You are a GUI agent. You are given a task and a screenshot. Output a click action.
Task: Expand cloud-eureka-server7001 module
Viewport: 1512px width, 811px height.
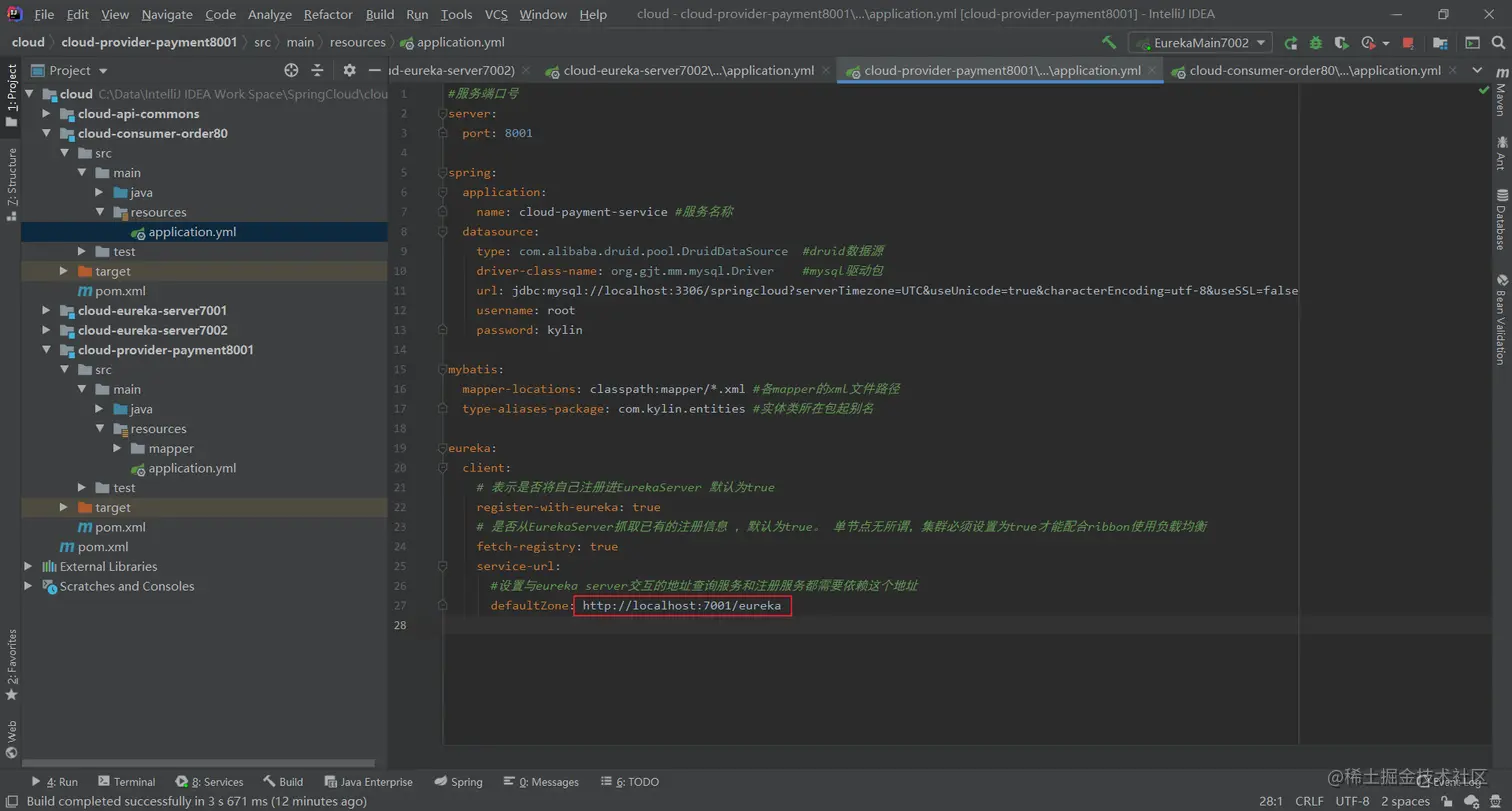[46, 310]
